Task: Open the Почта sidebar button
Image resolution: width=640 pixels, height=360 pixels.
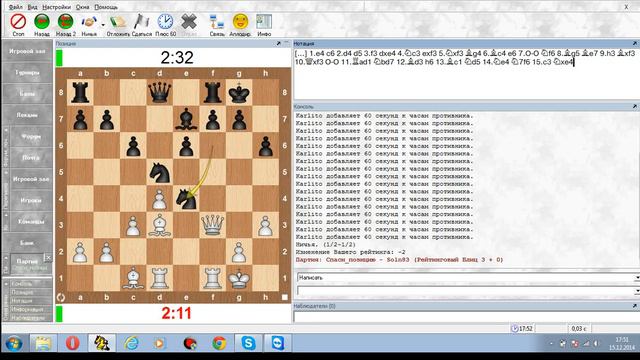Action: (x=31, y=158)
